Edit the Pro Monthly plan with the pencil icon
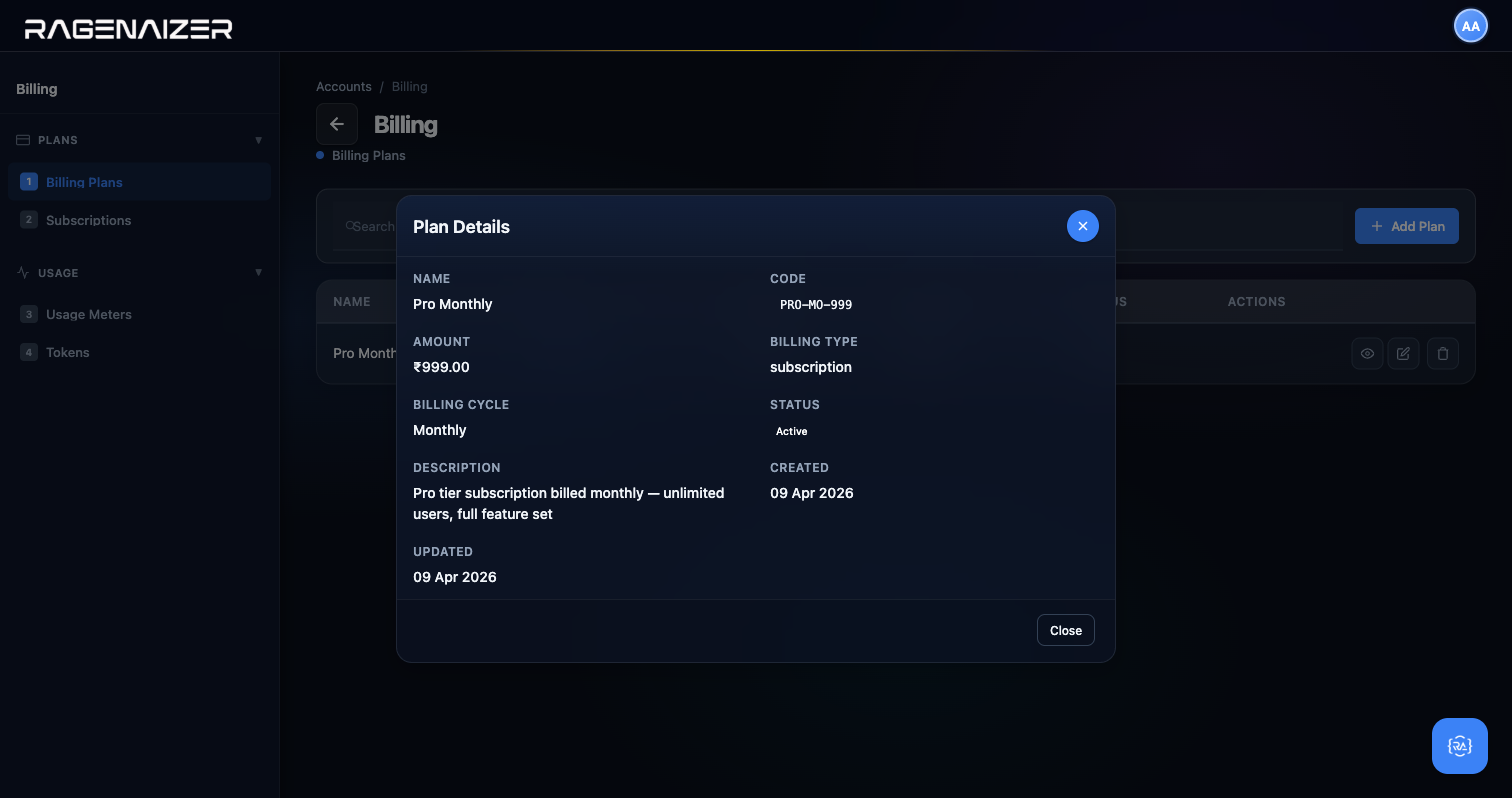 pyautogui.click(x=1403, y=353)
